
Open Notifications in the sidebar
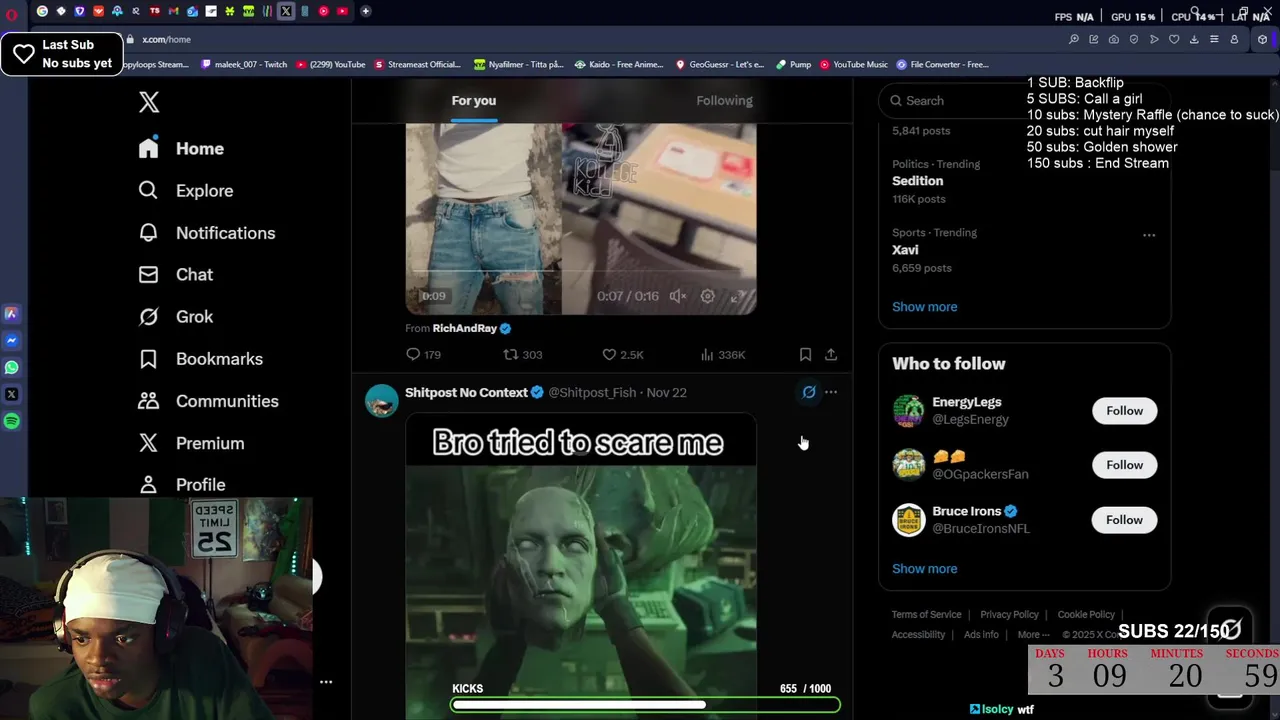(x=206, y=232)
